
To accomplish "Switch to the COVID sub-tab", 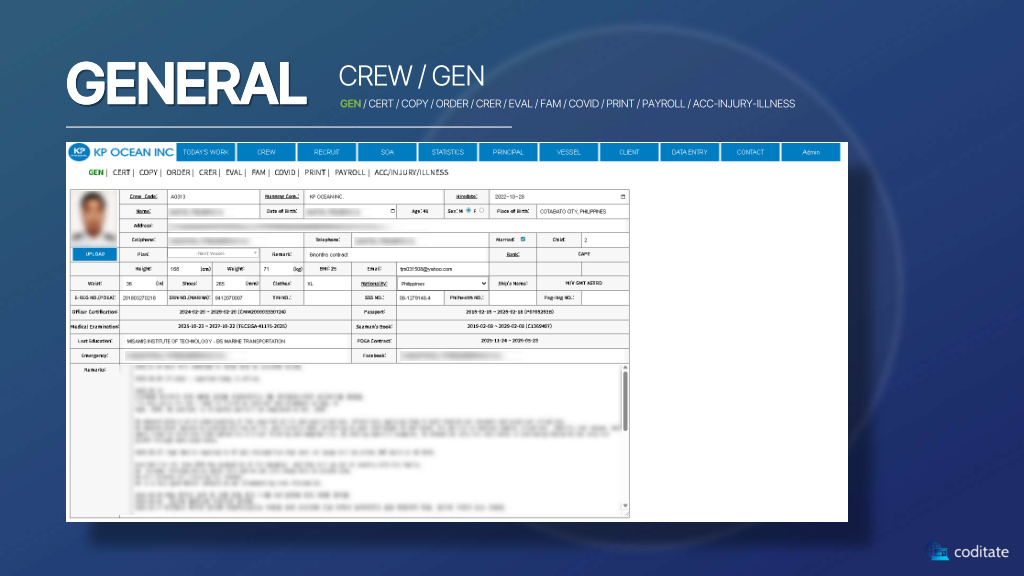I will pyautogui.click(x=285, y=172).
